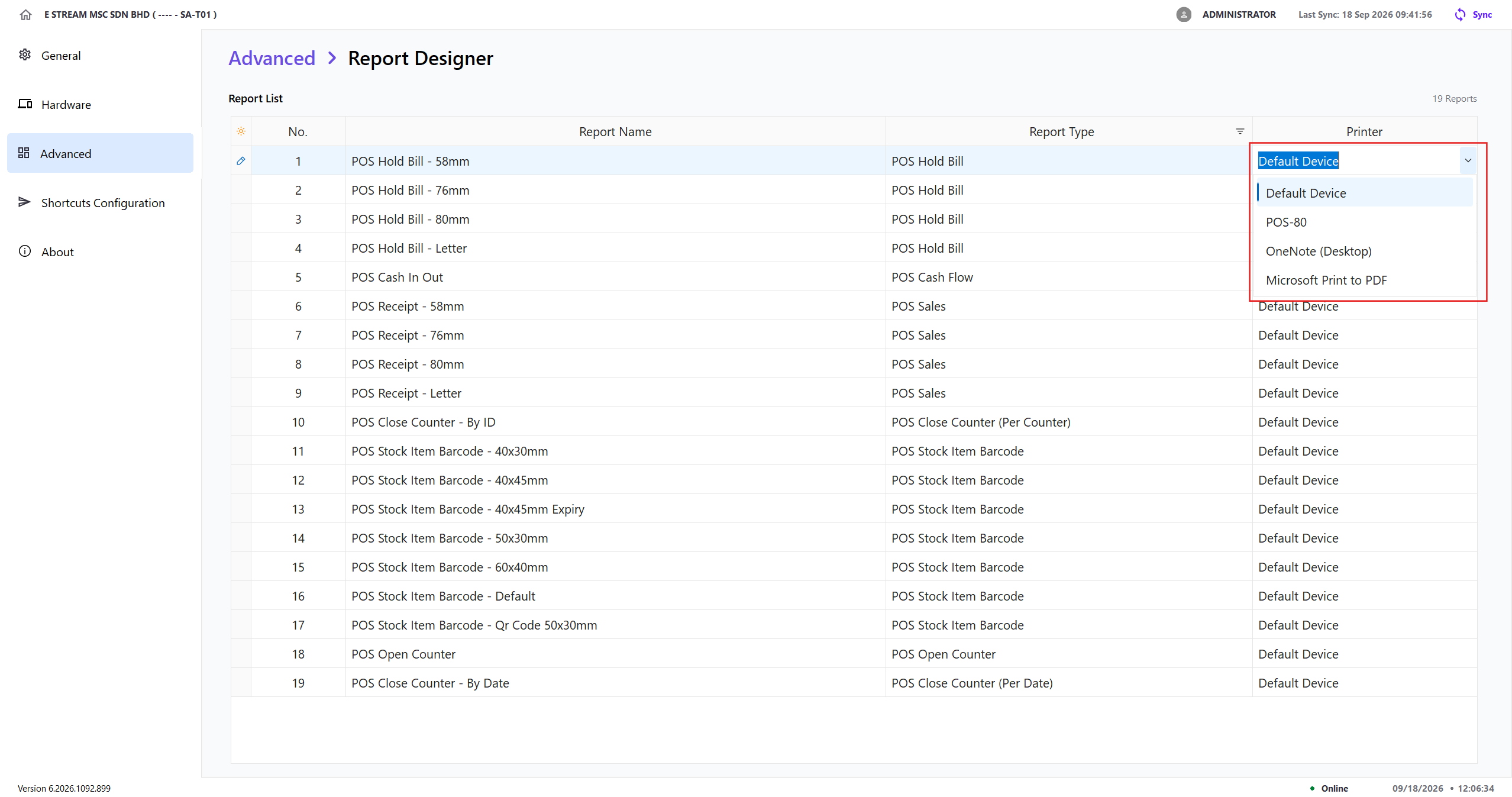Click the row number 12 cell
The width and height of the screenshot is (1512, 797).
coord(298,480)
